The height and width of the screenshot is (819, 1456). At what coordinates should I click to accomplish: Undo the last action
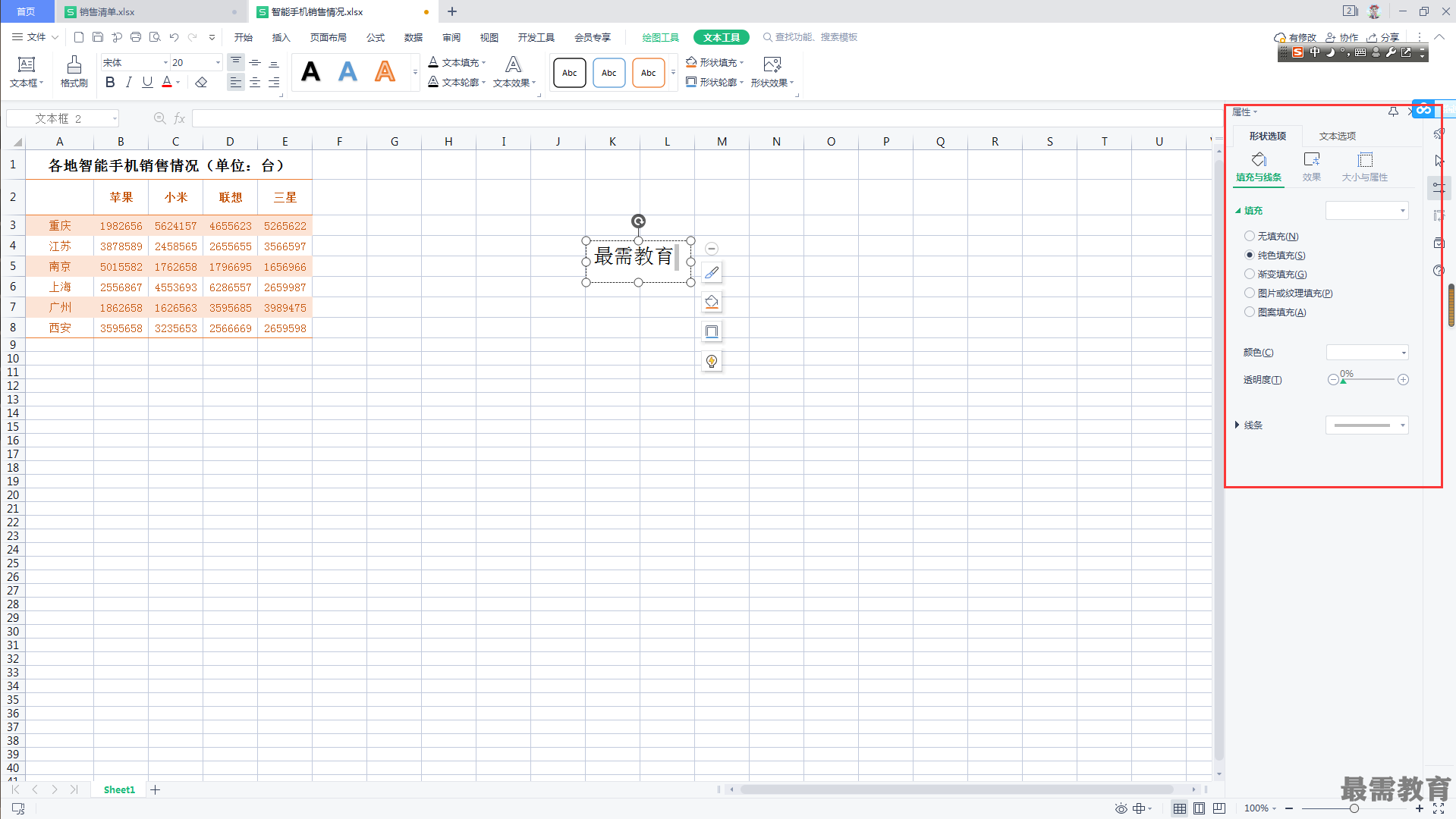(x=174, y=37)
